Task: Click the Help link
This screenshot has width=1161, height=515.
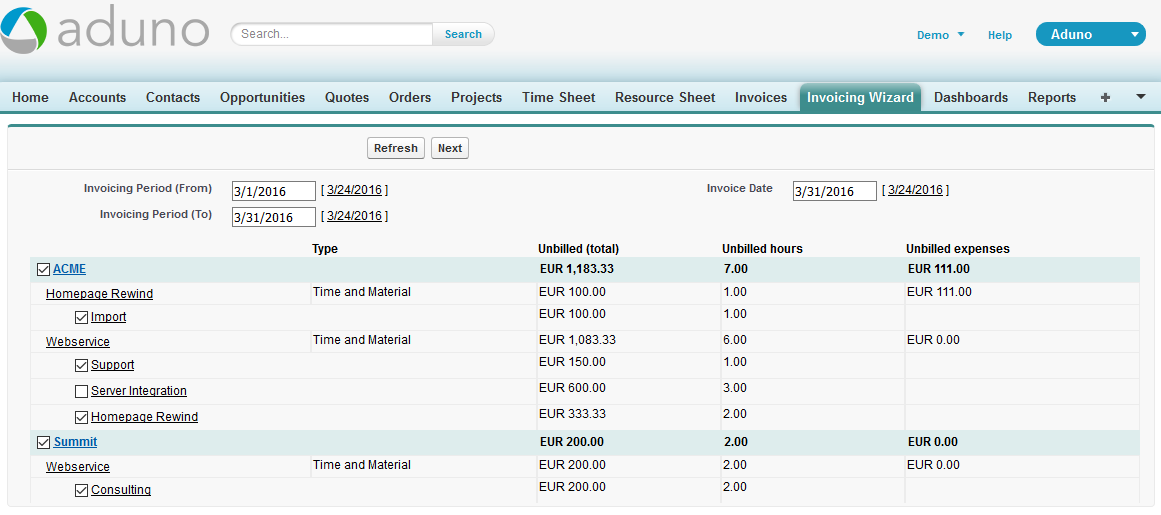Action: pyautogui.click(x=999, y=35)
